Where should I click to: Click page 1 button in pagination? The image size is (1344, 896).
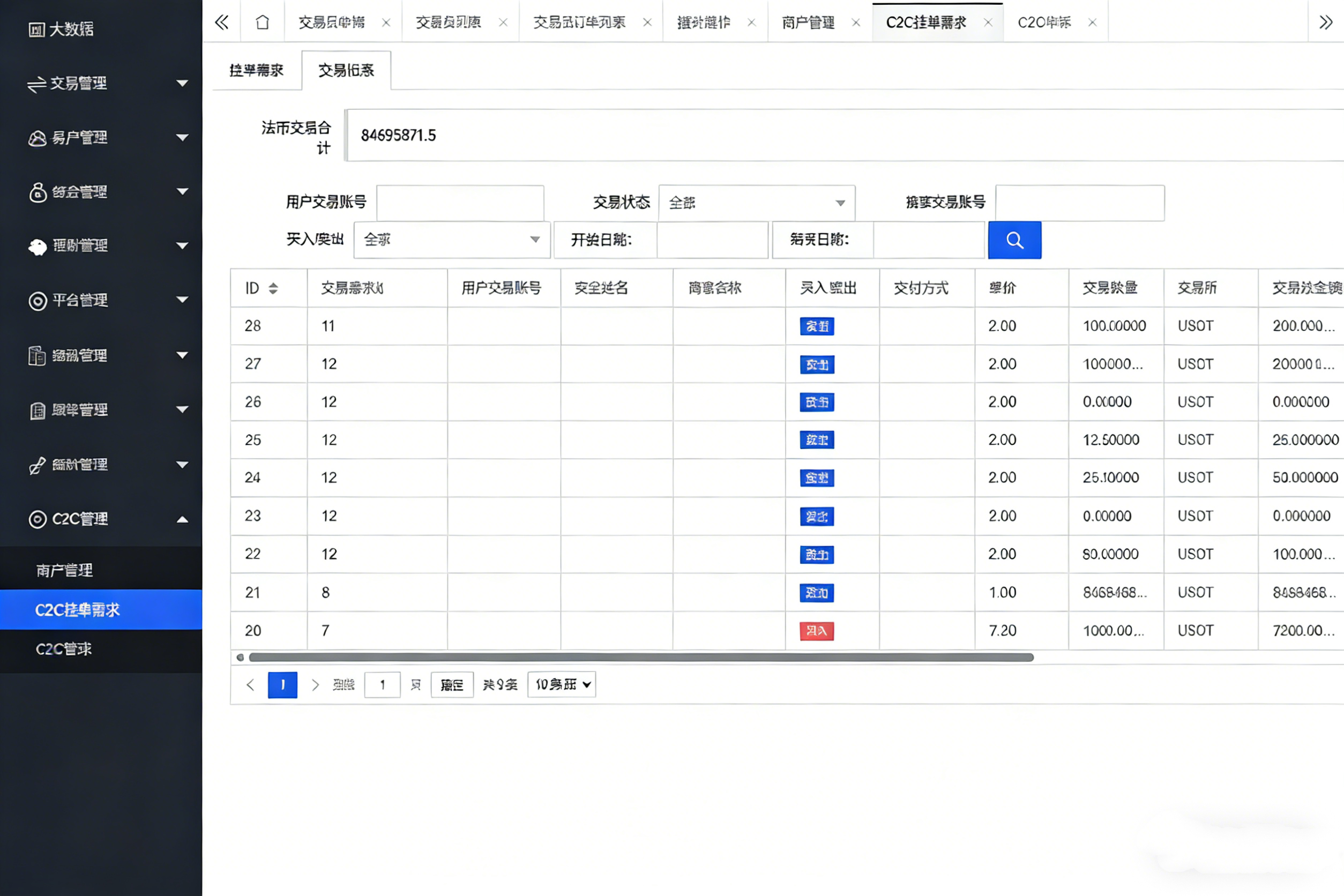(282, 684)
